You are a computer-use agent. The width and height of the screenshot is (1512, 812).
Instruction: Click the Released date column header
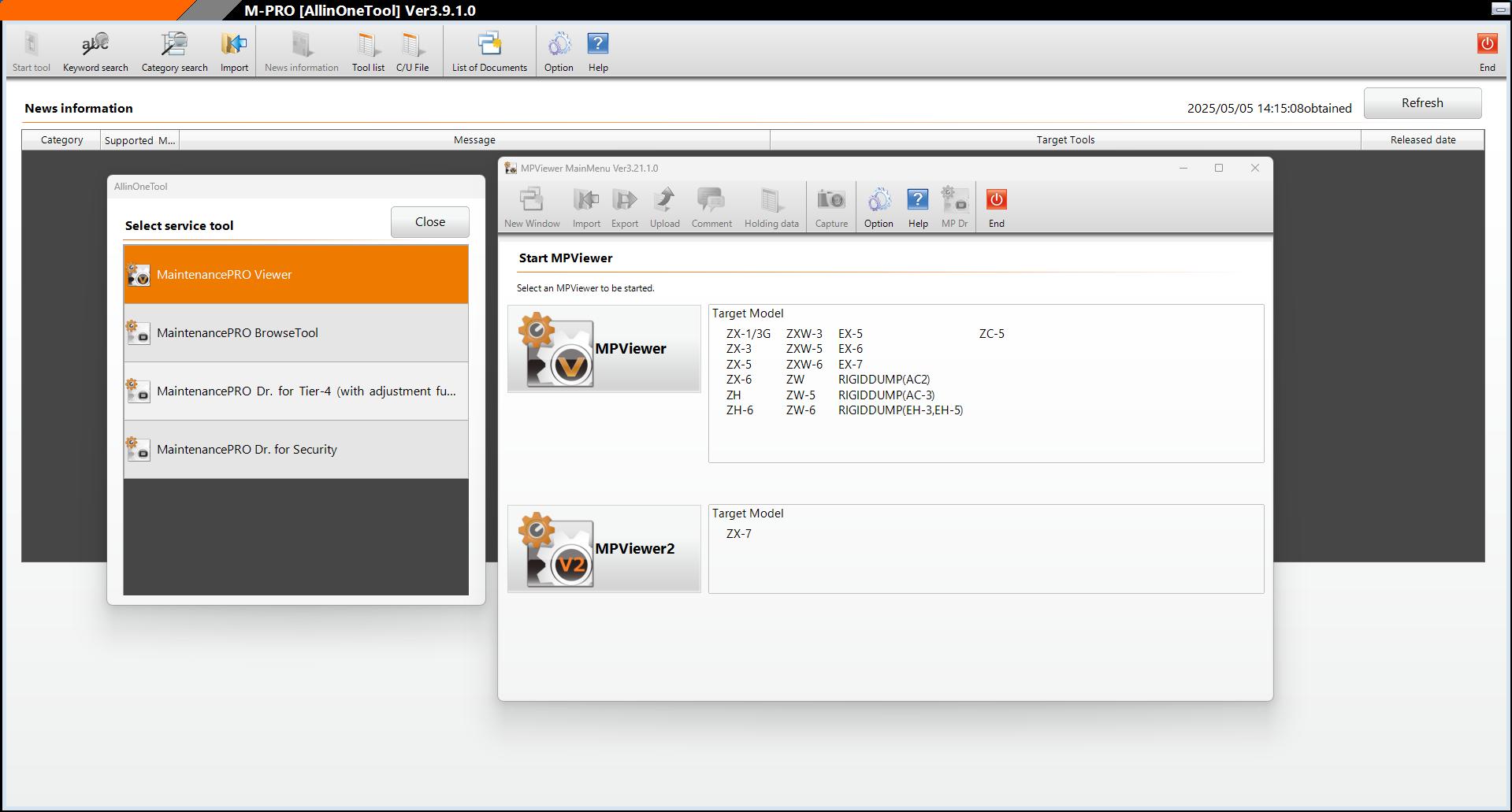[x=1422, y=140]
